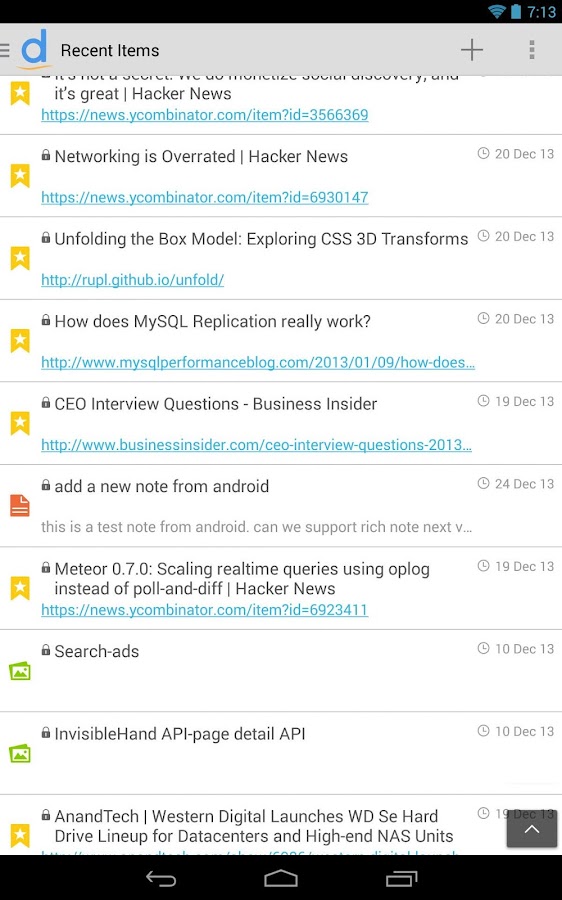Click bookmark star for CEO Interview Questions
The width and height of the screenshot is (562, 900).
pos(20,423)
